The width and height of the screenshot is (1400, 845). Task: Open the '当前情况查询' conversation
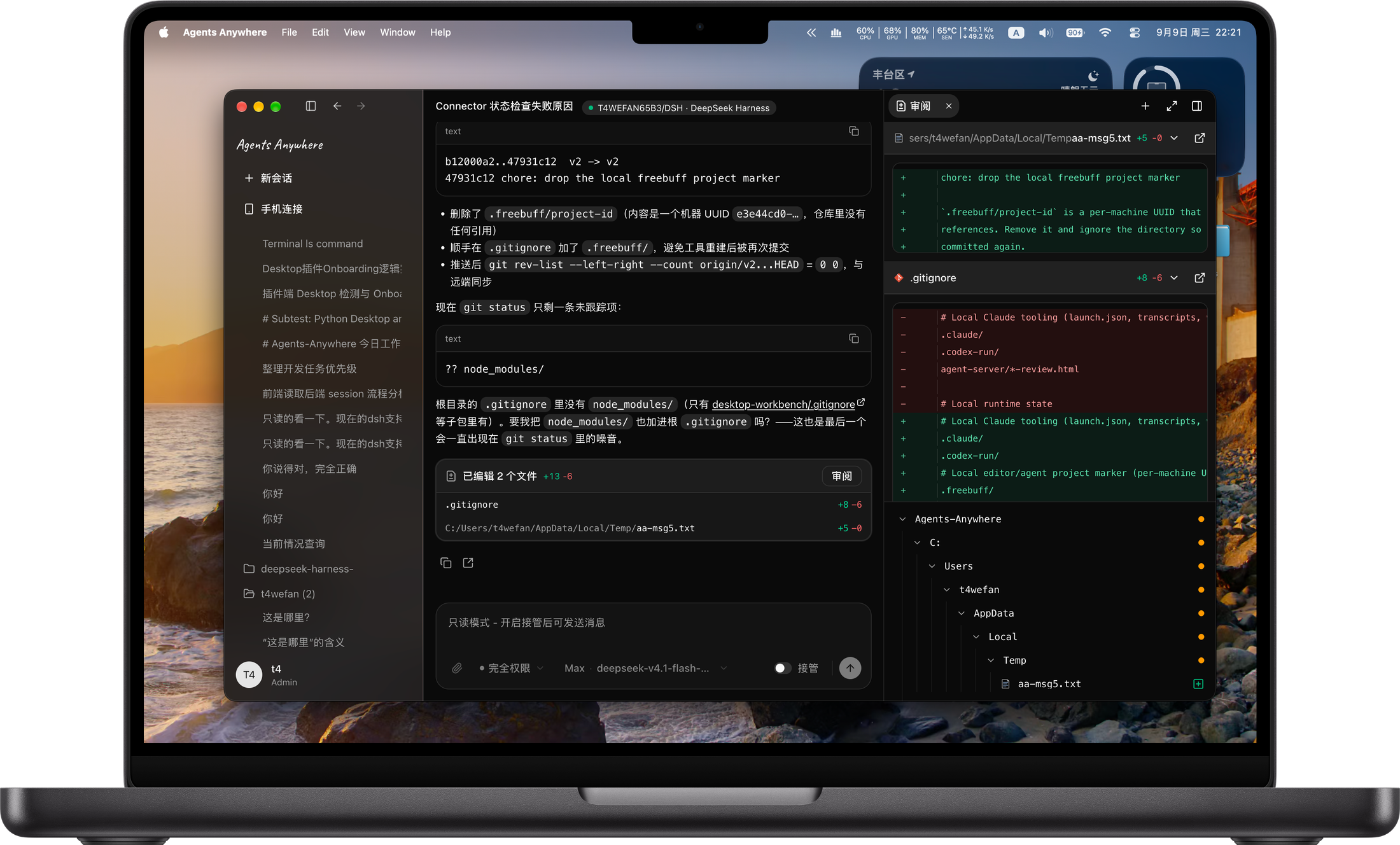[x=293, y=543]
